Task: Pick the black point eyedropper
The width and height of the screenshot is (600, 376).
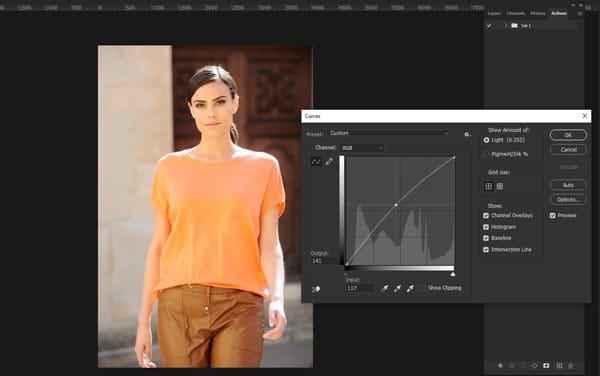Action: click(x=385, y=288)
